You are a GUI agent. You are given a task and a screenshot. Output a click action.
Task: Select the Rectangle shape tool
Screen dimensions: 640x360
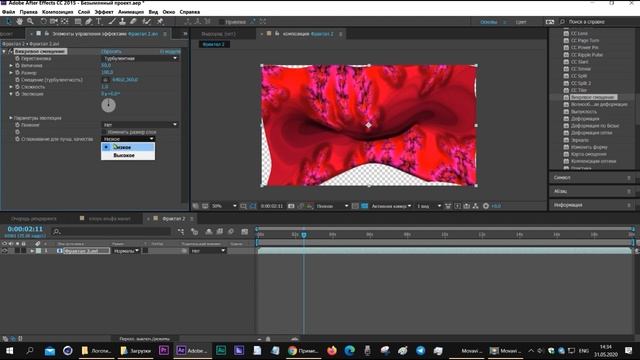pyautogui.click(x=78, y=21)
